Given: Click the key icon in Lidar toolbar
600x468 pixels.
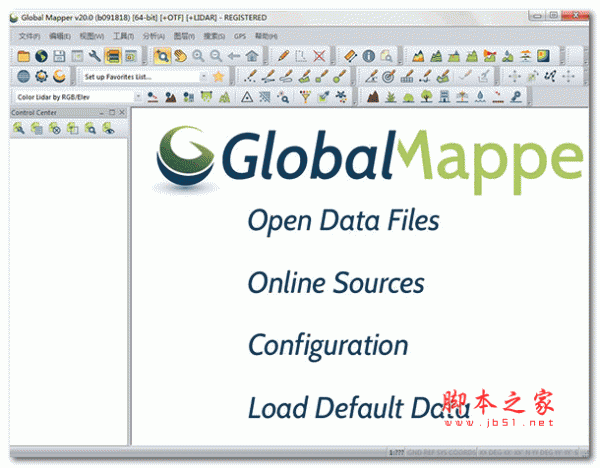Looking at the screenshot, I should pyautogui.click(x=516, y=97).
